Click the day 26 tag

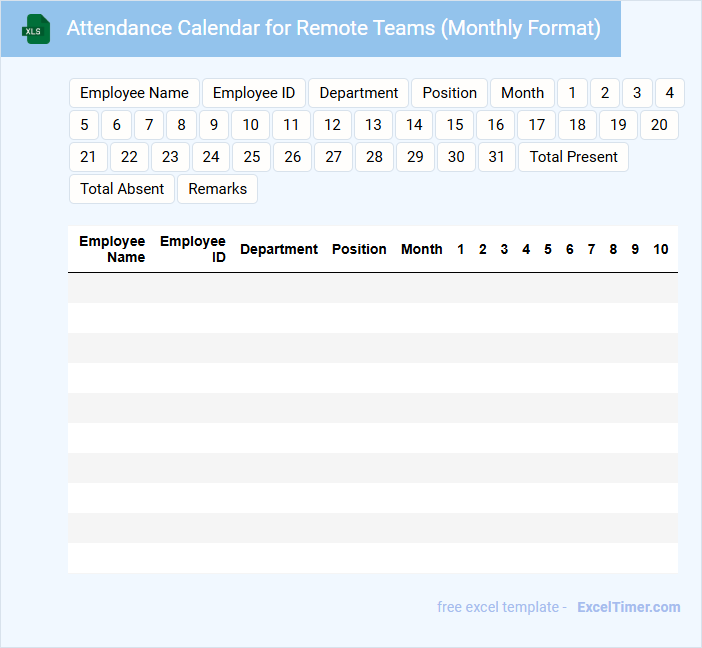click(292, 157)
